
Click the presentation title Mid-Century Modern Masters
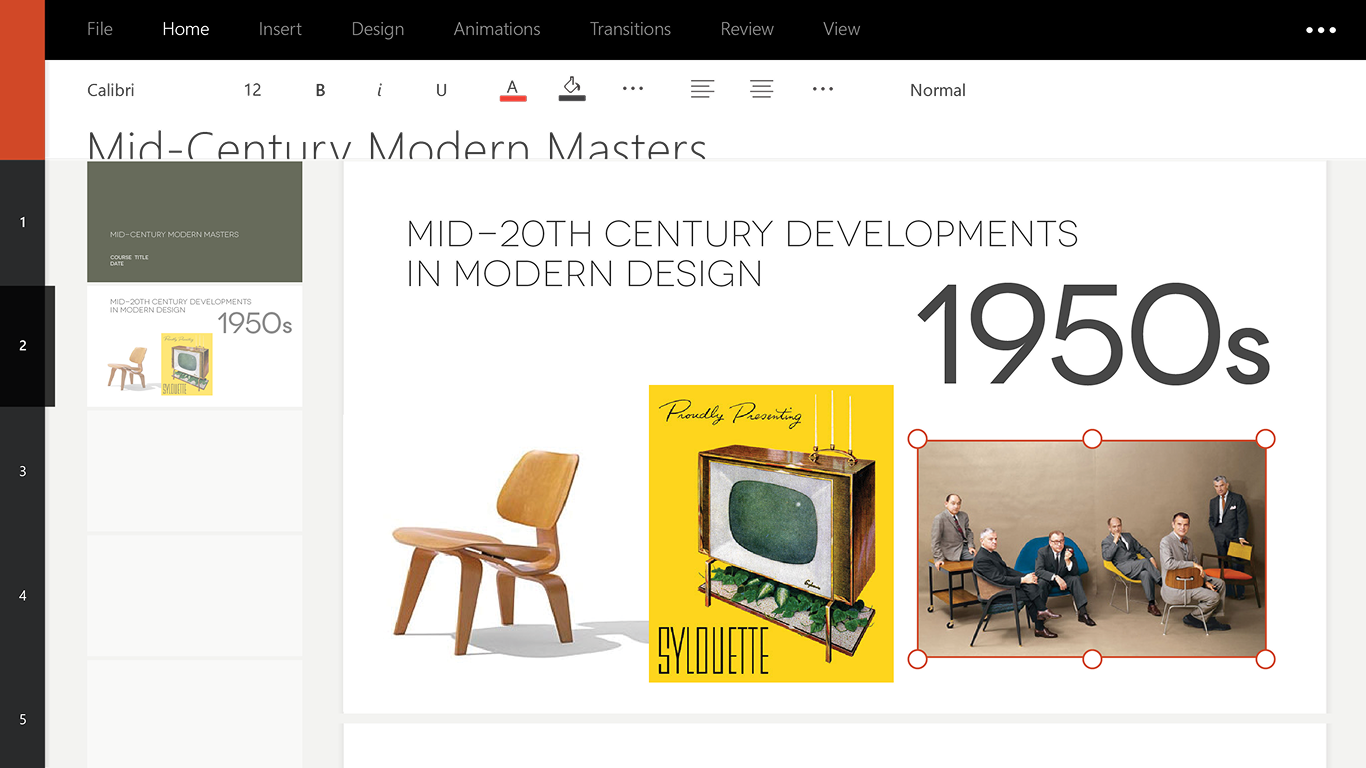397,146
